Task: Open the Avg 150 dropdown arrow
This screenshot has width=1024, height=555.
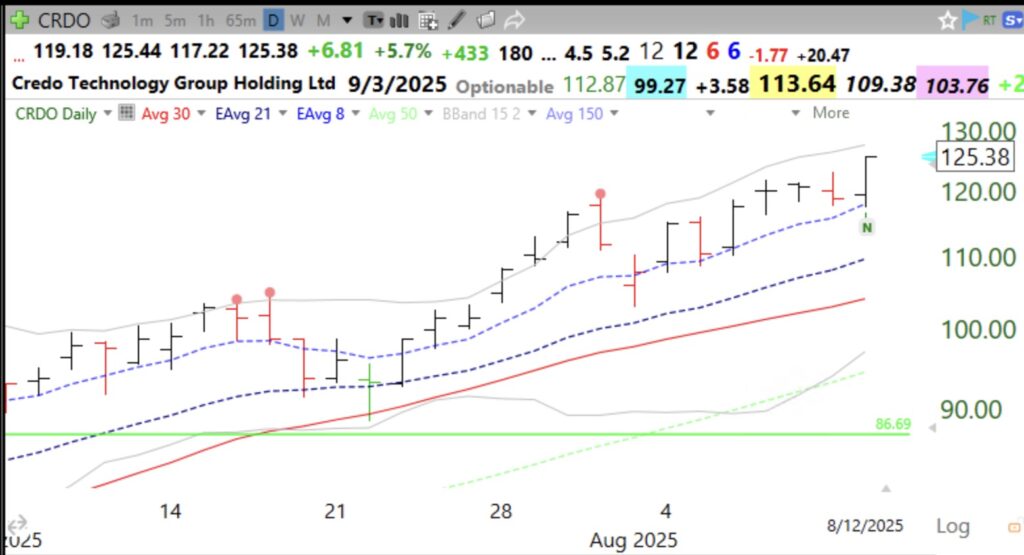Action: click(x=615, y=114)
